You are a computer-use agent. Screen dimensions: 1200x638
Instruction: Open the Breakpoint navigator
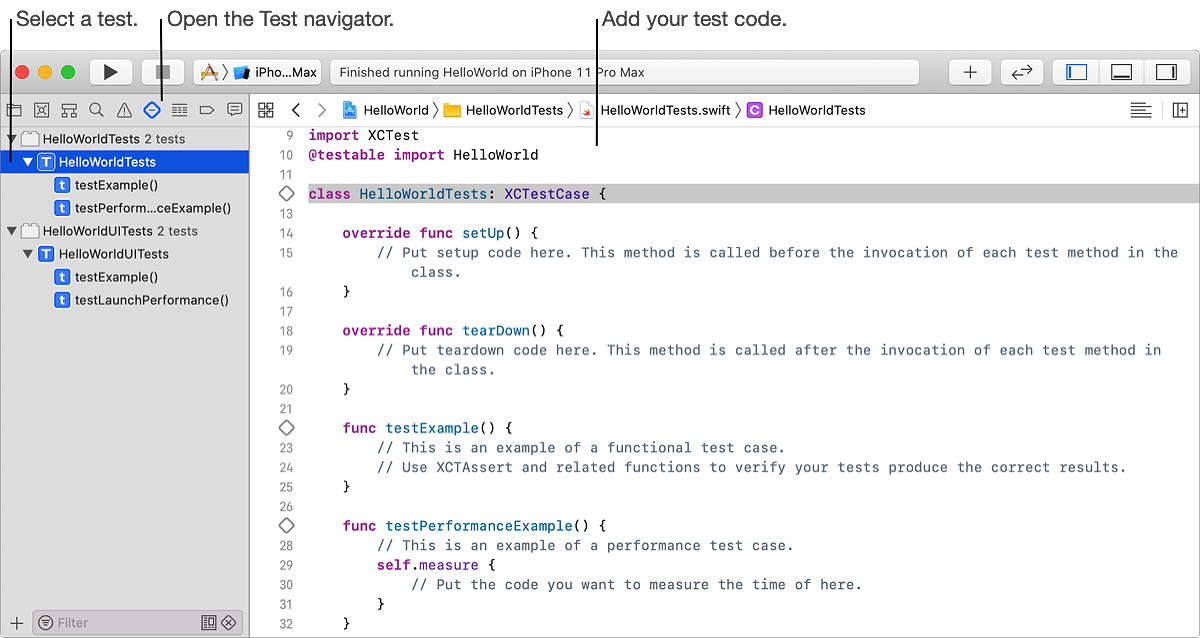click(207, 110)
